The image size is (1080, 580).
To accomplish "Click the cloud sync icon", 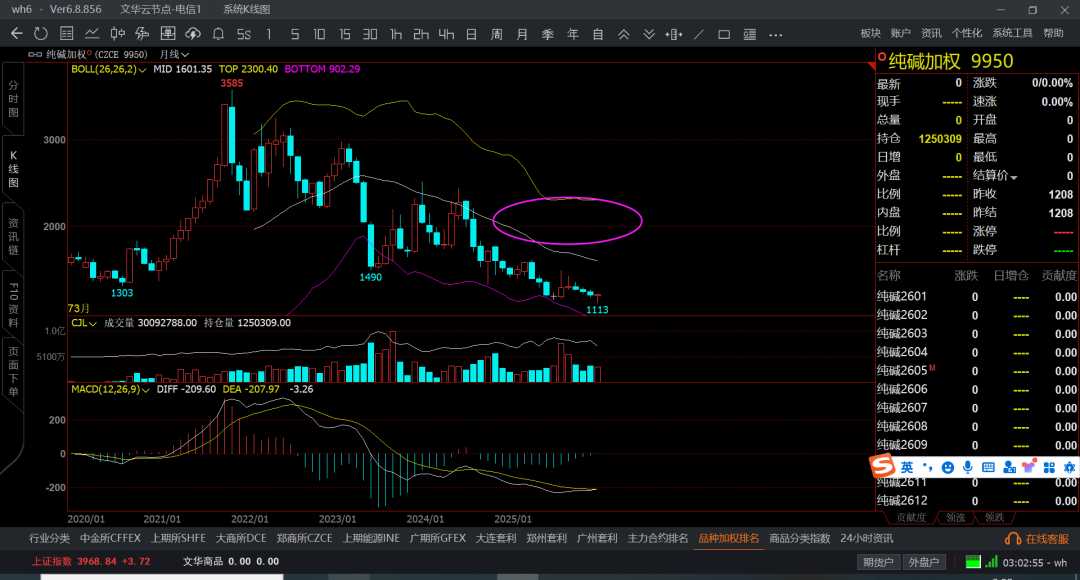I will (193, 34).
